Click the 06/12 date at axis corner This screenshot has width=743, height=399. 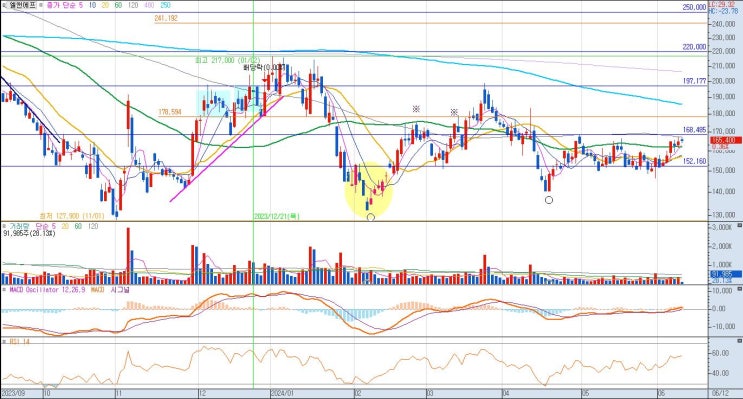coord(720,393)
